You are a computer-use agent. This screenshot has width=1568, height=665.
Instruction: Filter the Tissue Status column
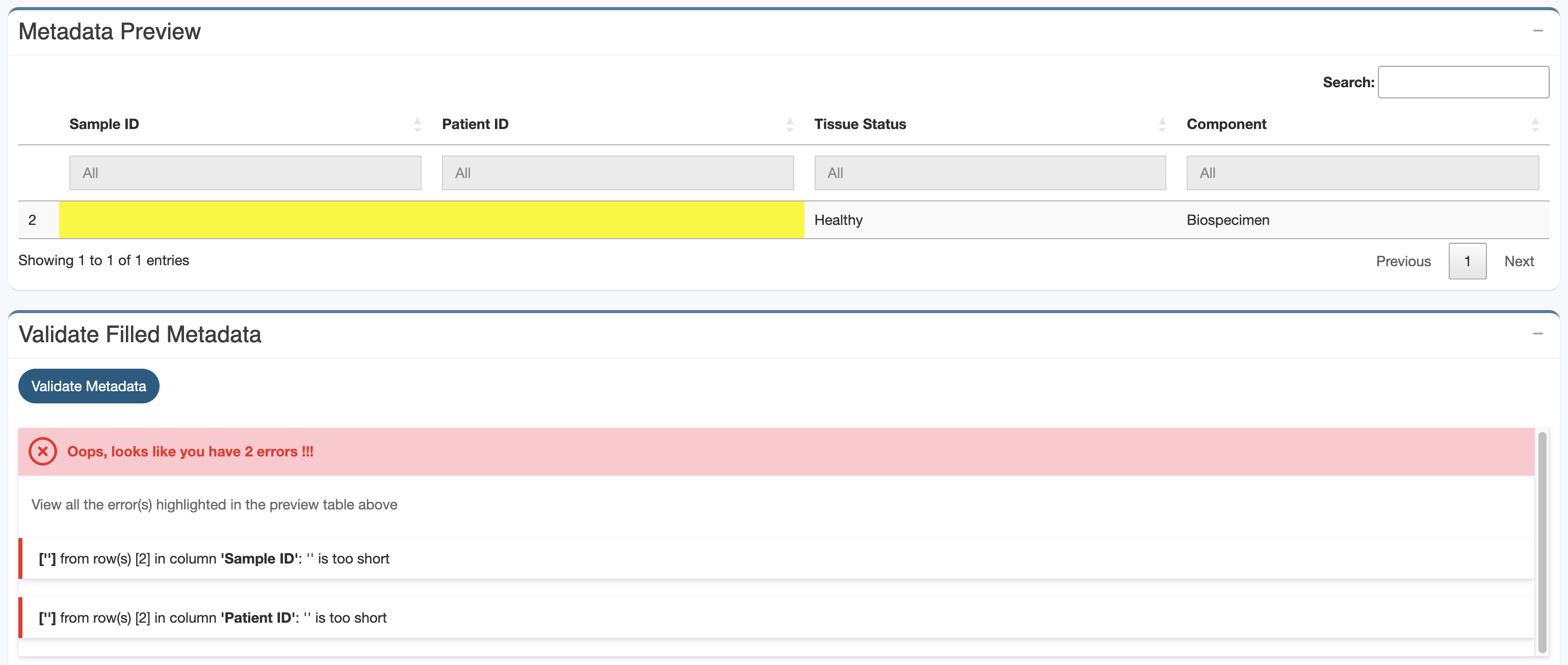pyautogui.click(x=990, y=173)
